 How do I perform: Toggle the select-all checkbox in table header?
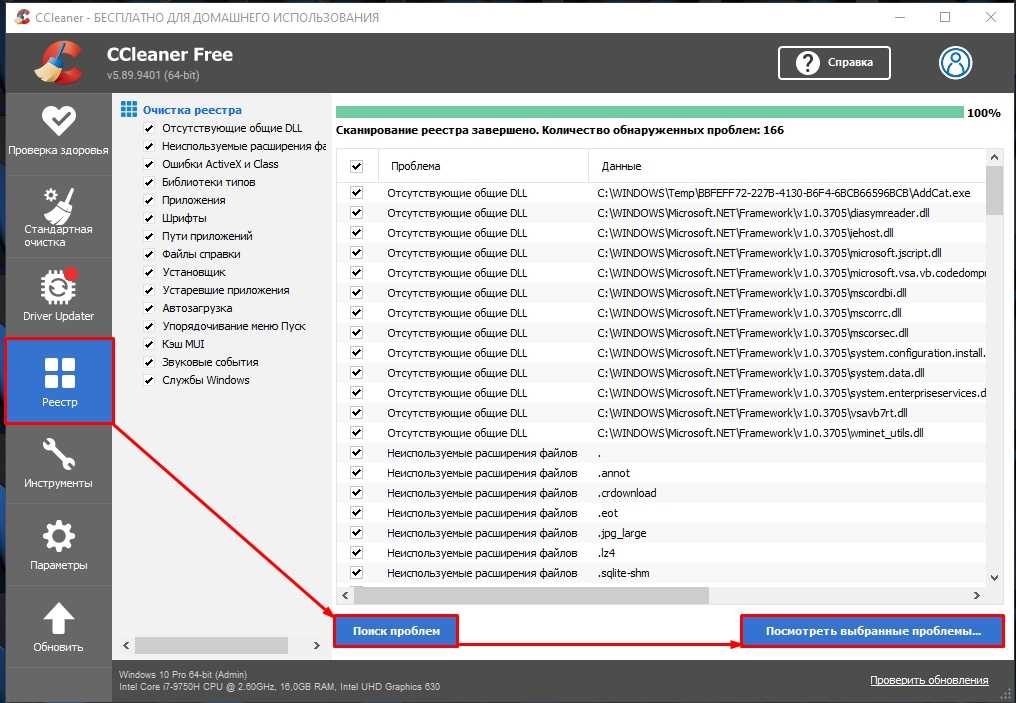[356, 167]
